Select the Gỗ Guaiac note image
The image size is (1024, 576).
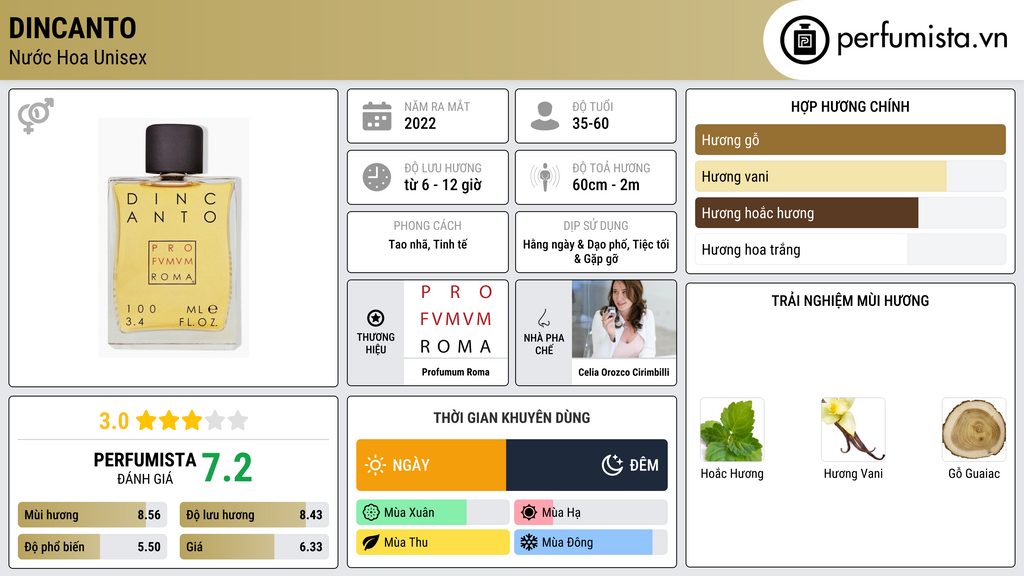tap(974, 430)
